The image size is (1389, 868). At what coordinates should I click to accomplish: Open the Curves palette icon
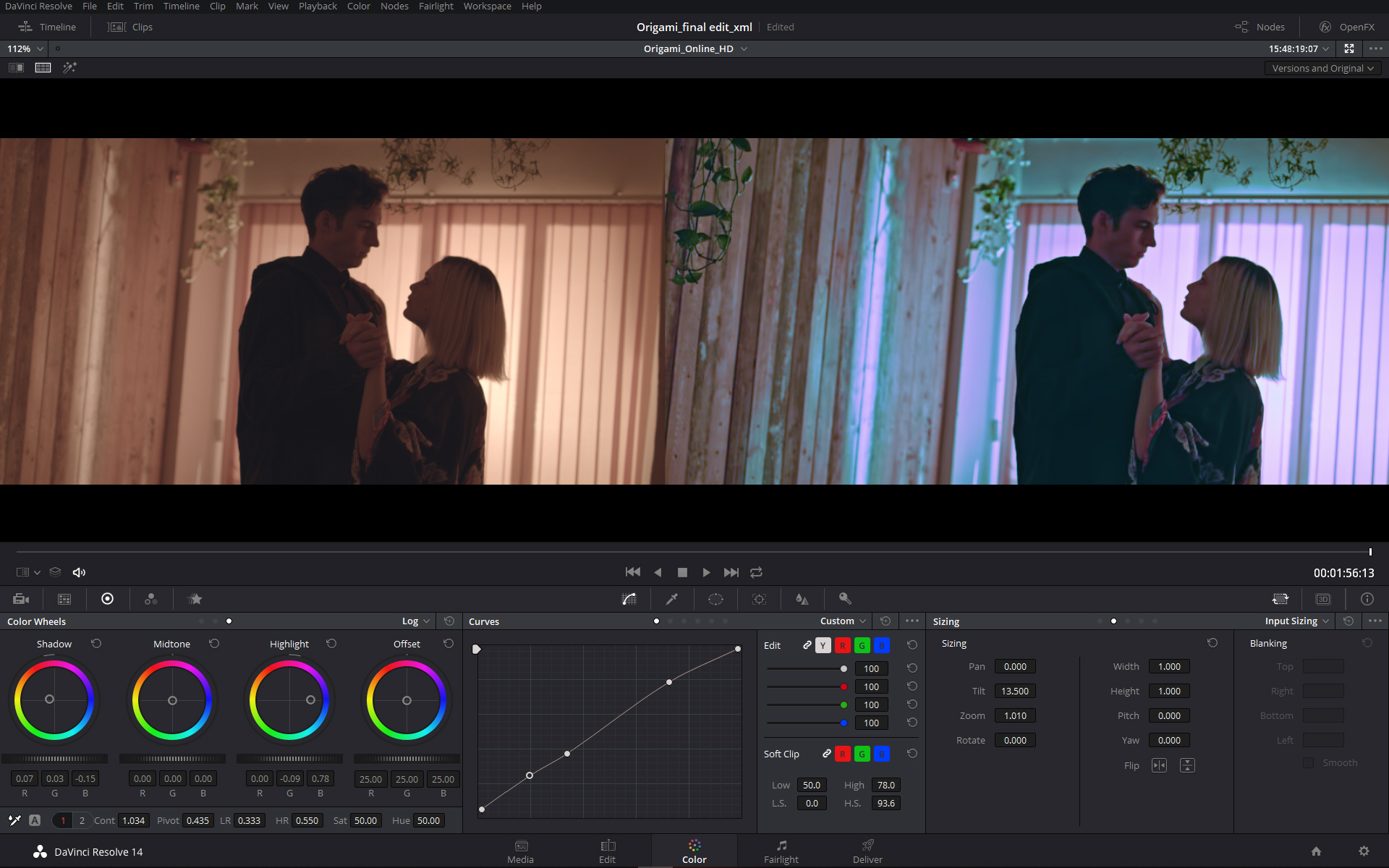click(x=629, y=599)
